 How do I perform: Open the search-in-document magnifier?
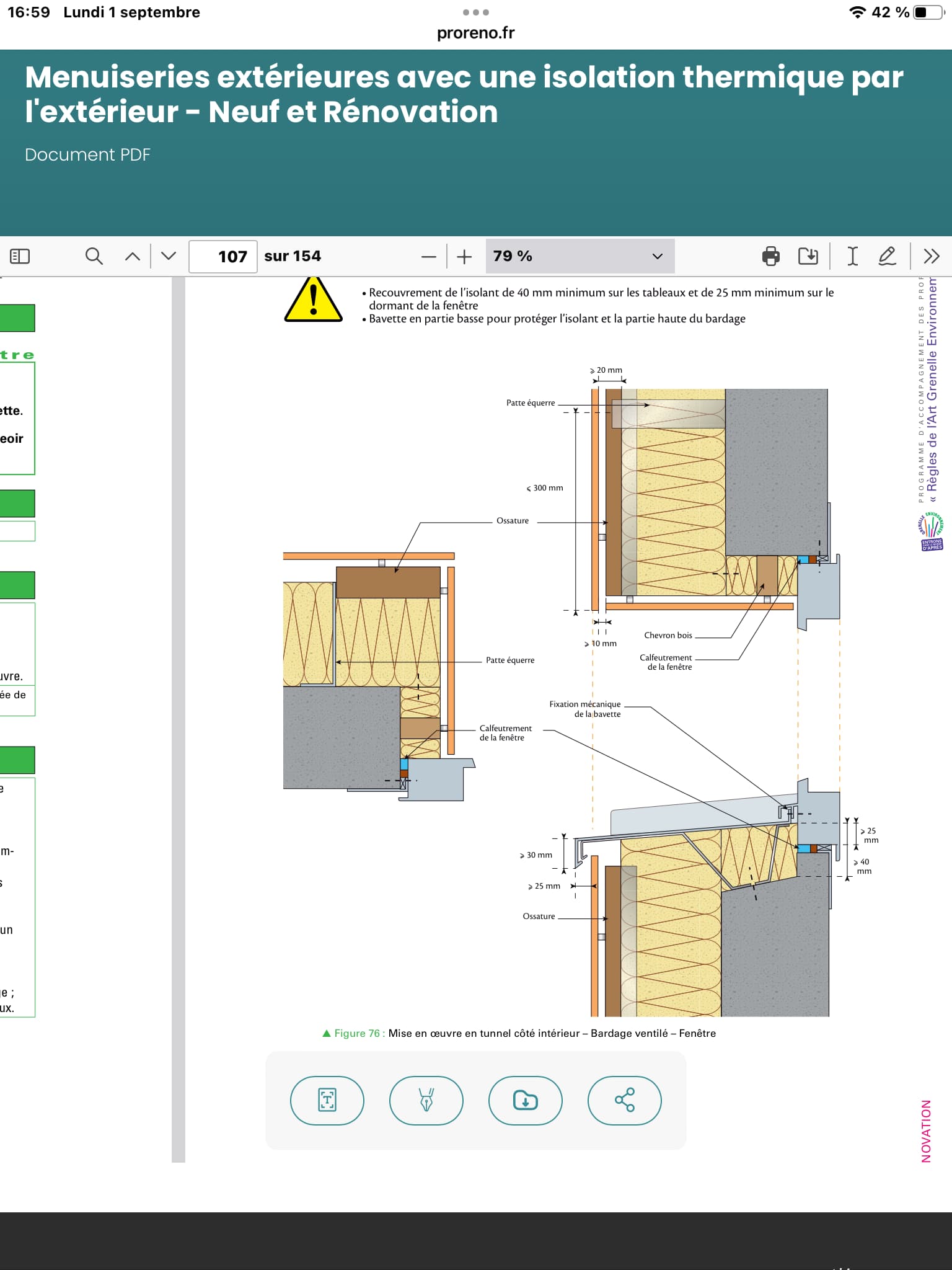(94, 256)
